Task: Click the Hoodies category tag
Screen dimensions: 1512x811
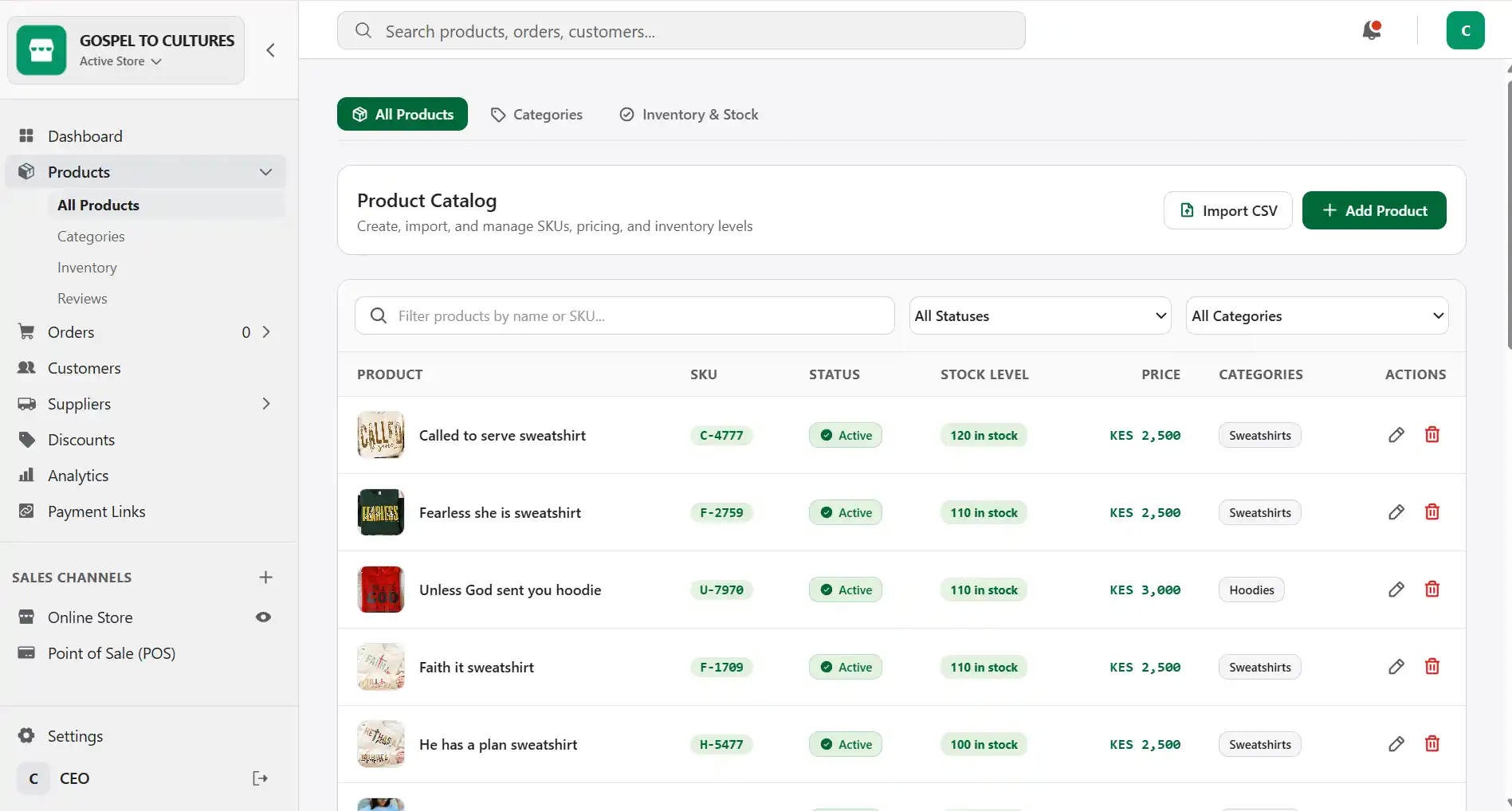Action: point(1251,590)
